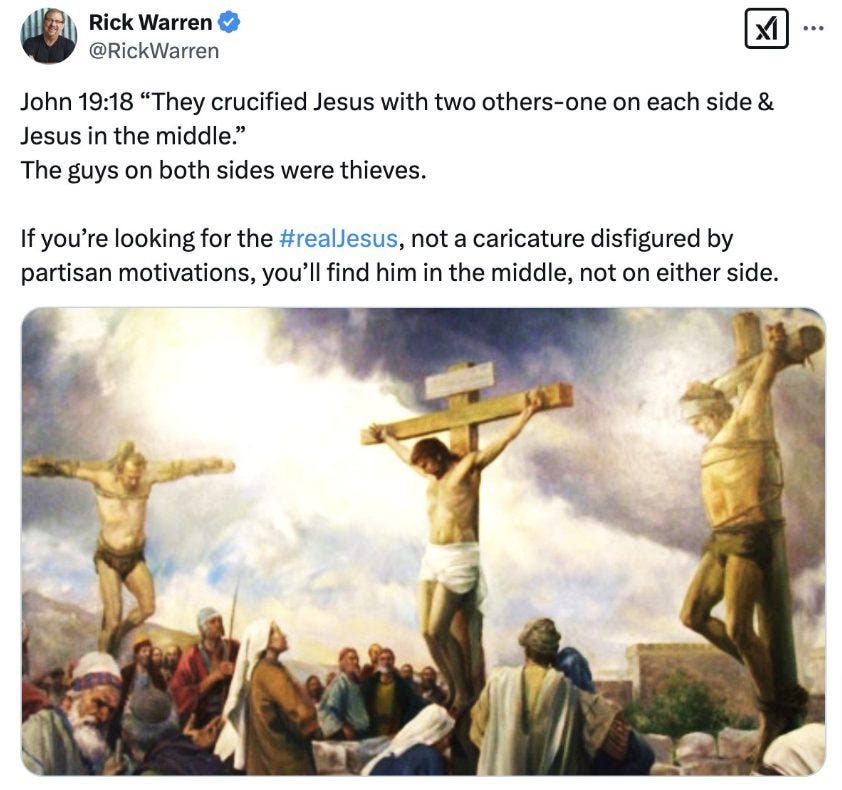Click the central cross in the painting

pyautogui.click(x=464, y=419)
